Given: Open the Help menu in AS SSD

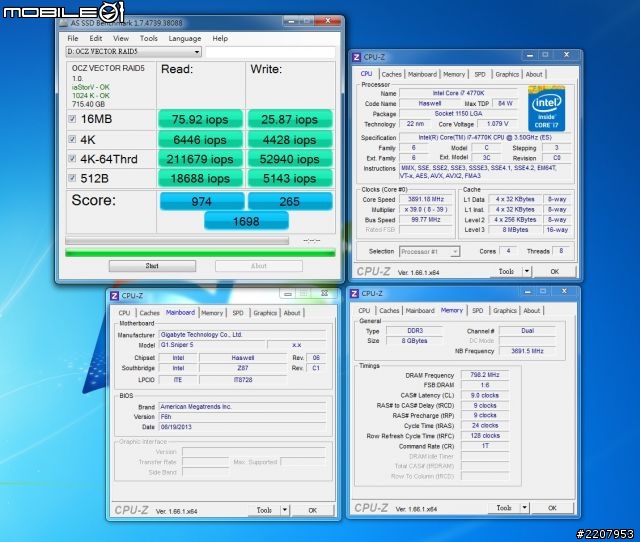Looking at the screenshot, I should point(220,38).
